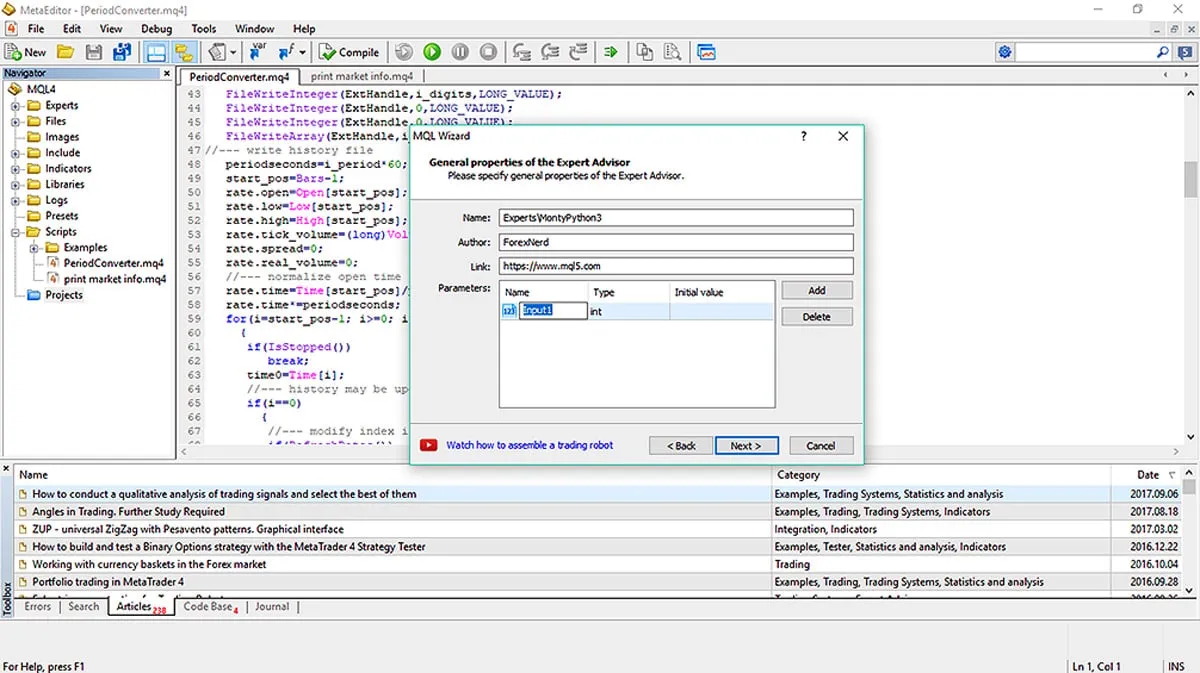Open the dropdown arrow beside functions icon
The image size is (1200, 673).
pos(303,52)
